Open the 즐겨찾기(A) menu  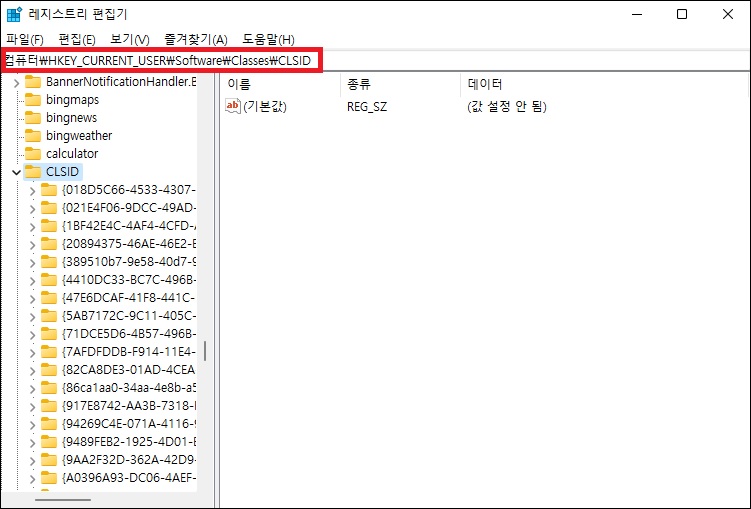(195, 39)
